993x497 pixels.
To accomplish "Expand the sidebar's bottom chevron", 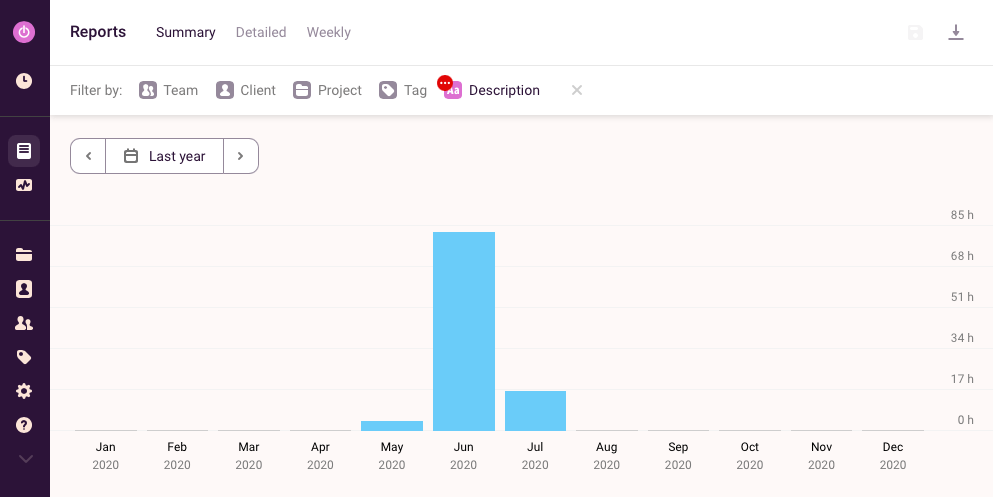I will click(x=26, y=459).
